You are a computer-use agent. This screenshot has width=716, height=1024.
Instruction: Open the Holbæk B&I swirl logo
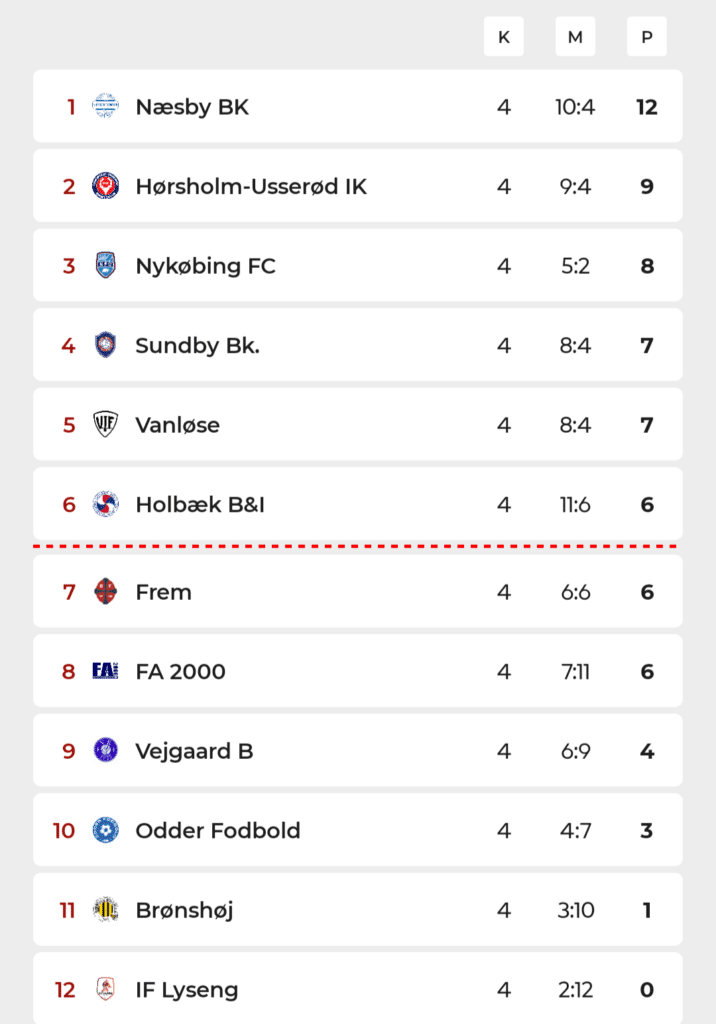pos(105,504)
